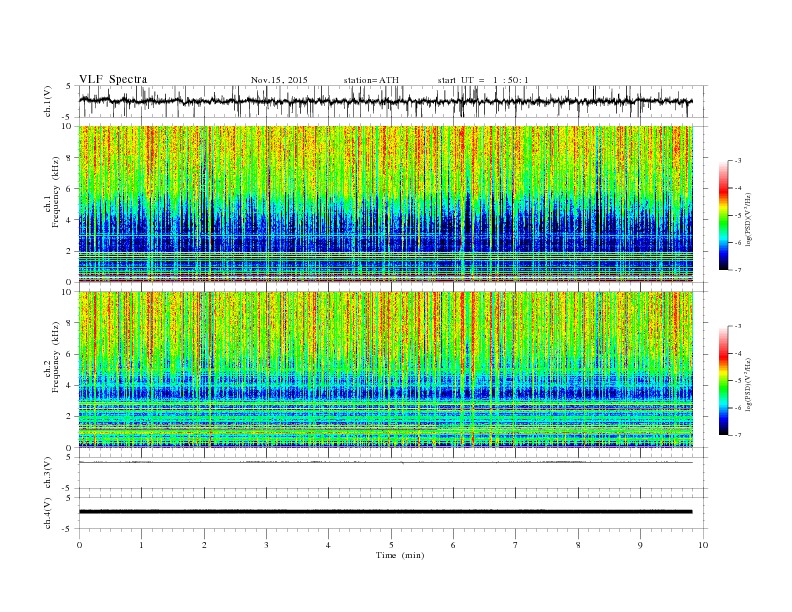Click the time axis tick label "1"

[141, 545]
